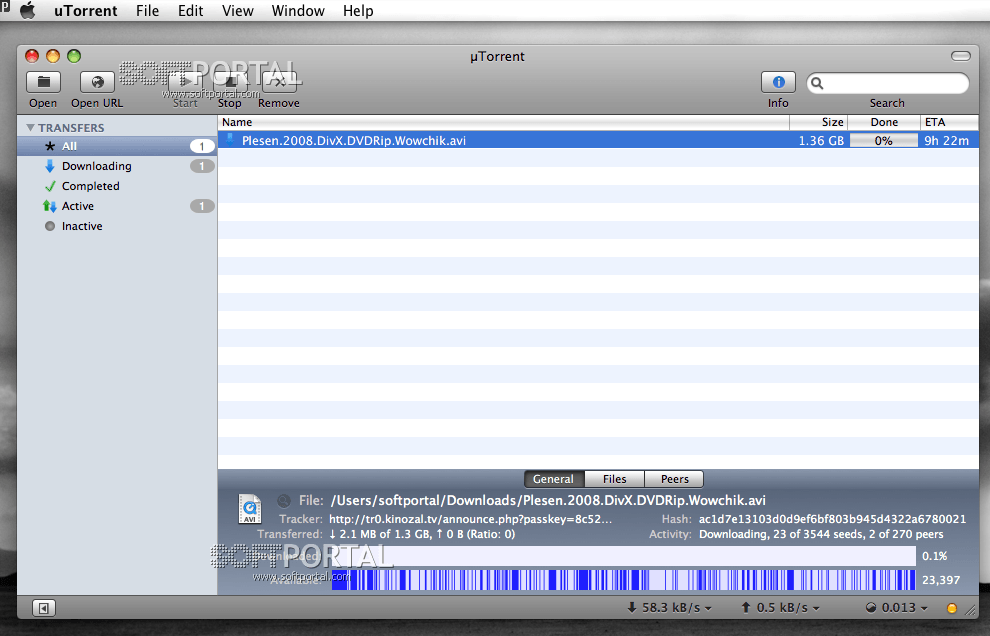Click the search magnifier icon
Image resolution: width=990 pixels, height=636 pixels.
coord(817,83)
